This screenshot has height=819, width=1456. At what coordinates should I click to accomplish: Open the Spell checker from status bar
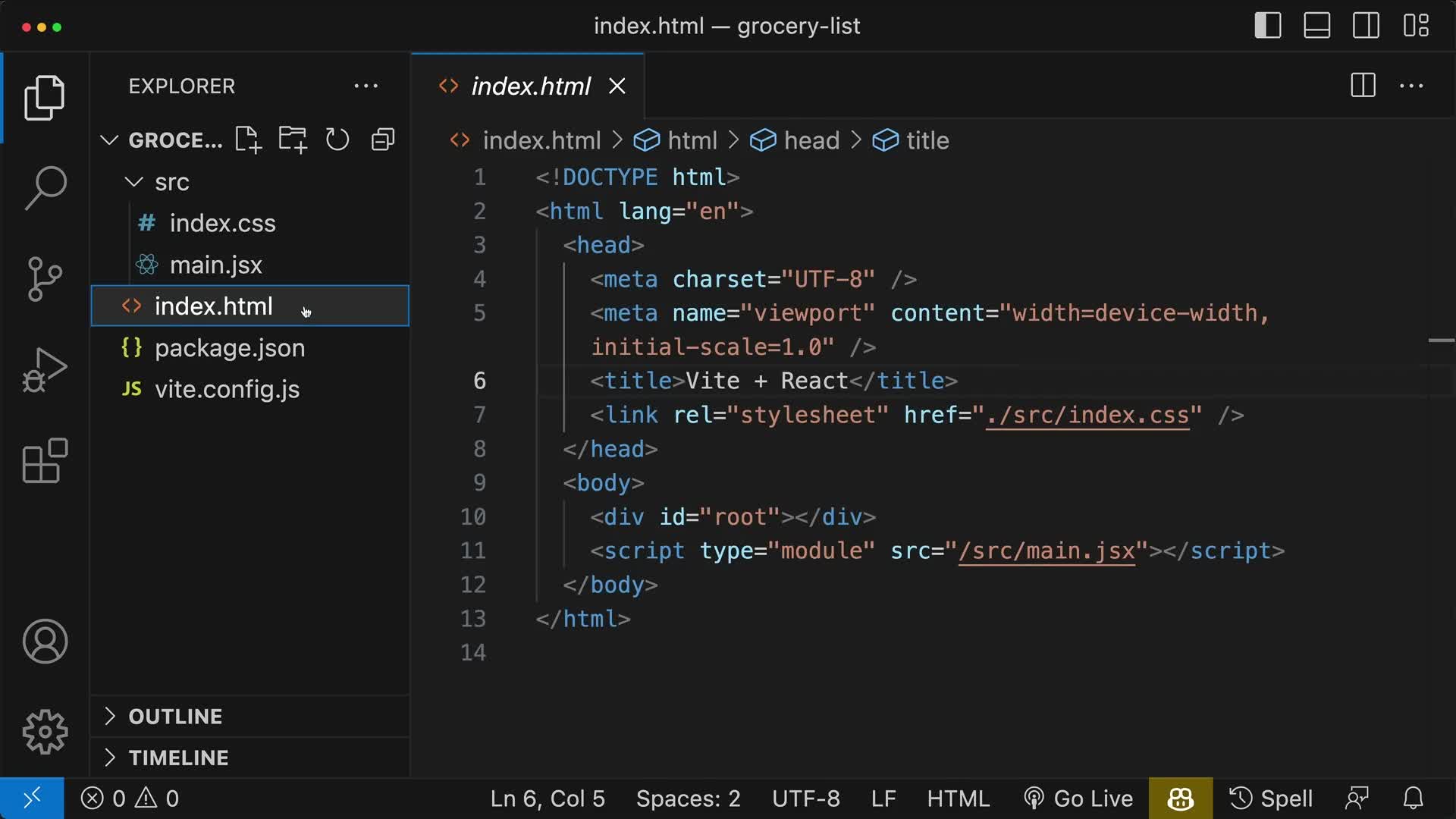coord(1271,798)
